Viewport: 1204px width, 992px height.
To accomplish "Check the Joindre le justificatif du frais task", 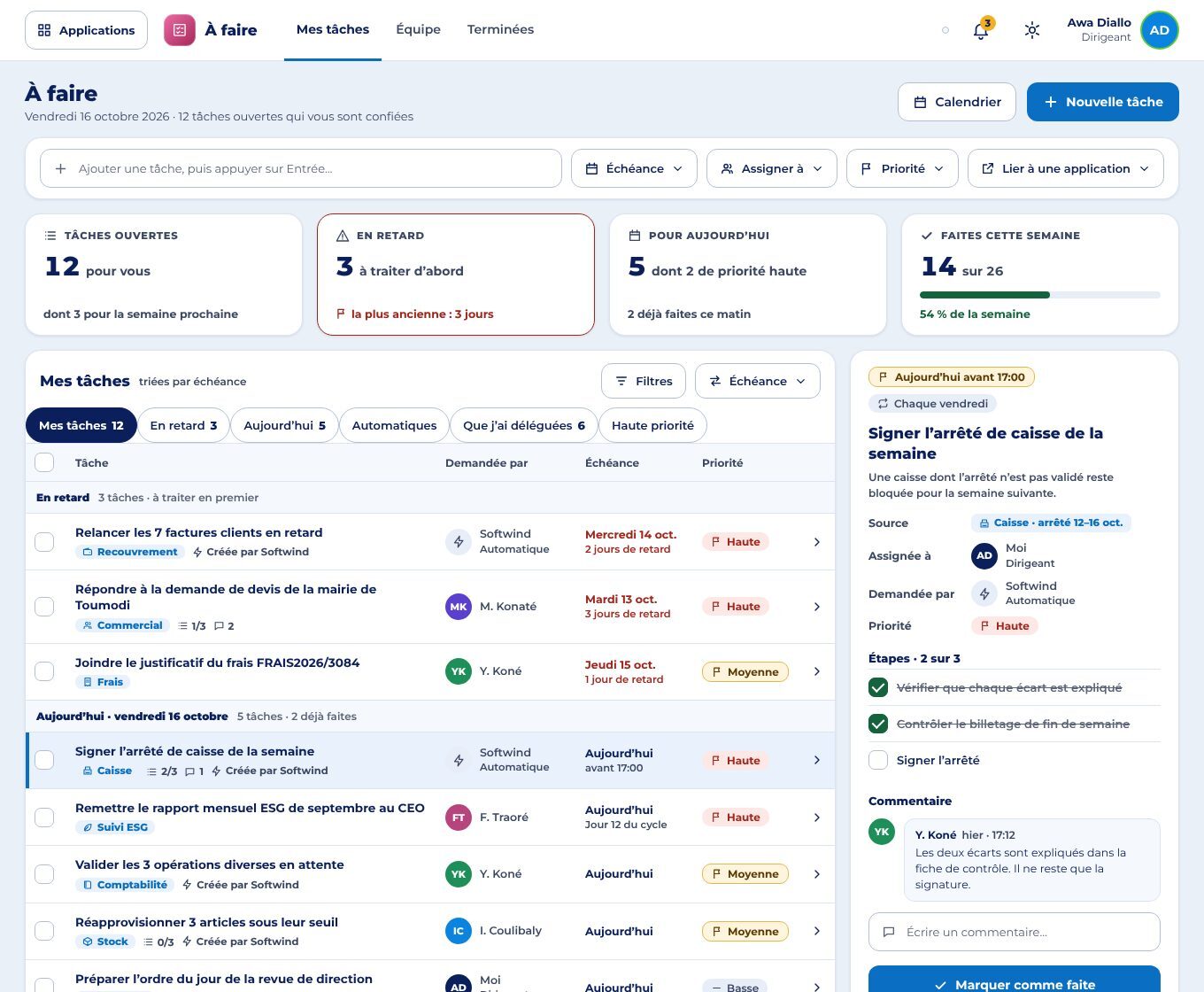I will [44, 671].
